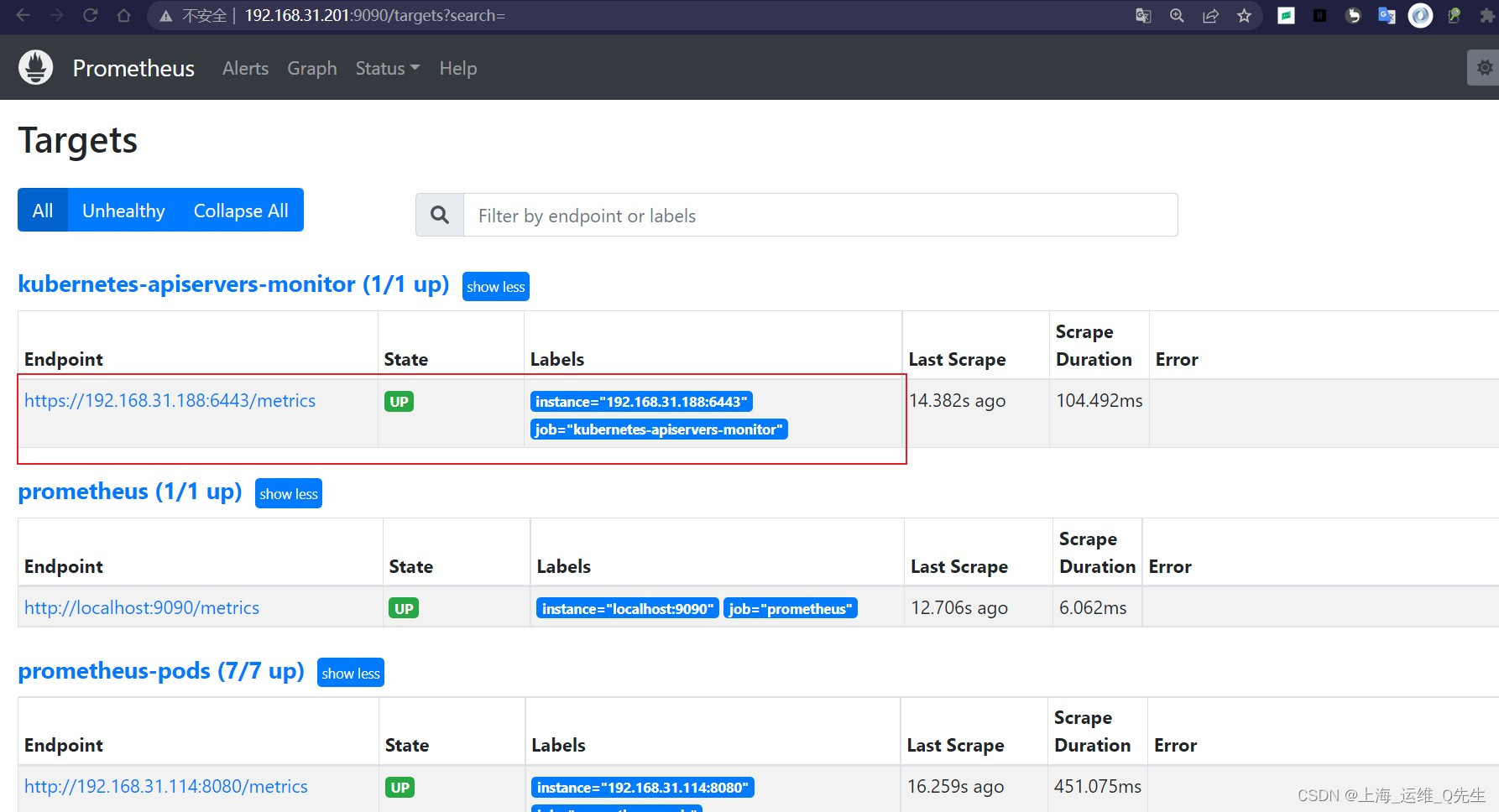Click the browser address bar URL
The image size is (1499, 812).
point(374,16)
